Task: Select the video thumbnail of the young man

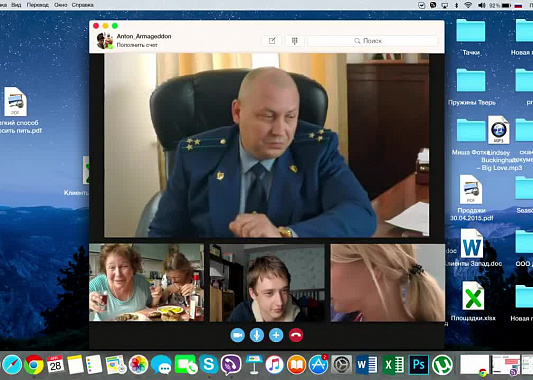Action: click(x=267, y=282)
